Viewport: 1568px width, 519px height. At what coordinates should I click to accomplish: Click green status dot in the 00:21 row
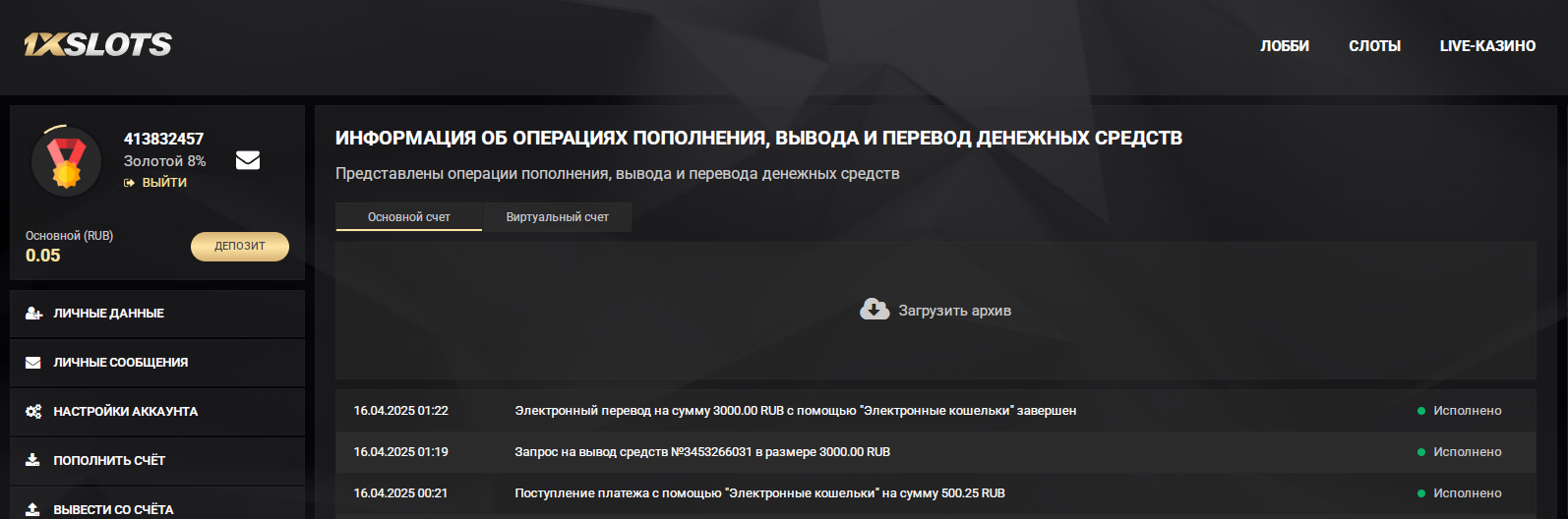(1421, 493)
